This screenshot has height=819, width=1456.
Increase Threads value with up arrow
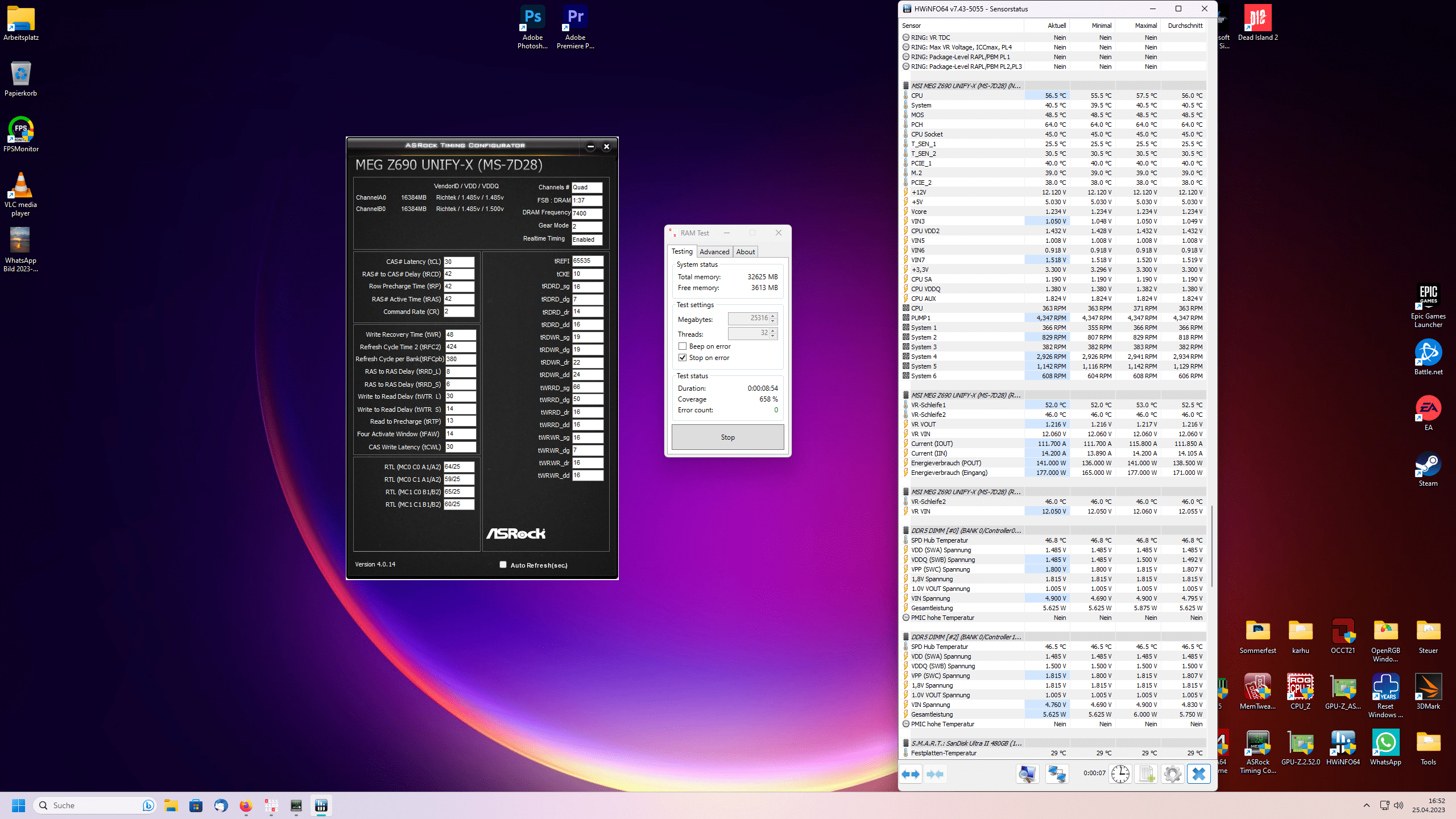pyautogui.click(x=773, y=330)
